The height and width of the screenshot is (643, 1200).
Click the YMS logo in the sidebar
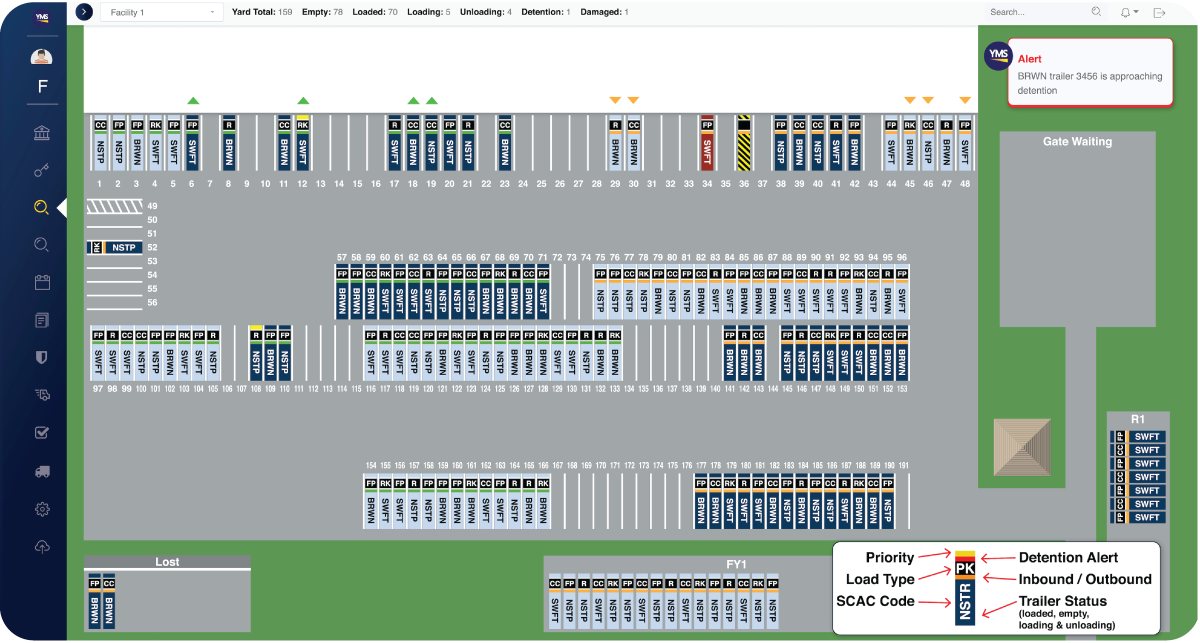42,17
